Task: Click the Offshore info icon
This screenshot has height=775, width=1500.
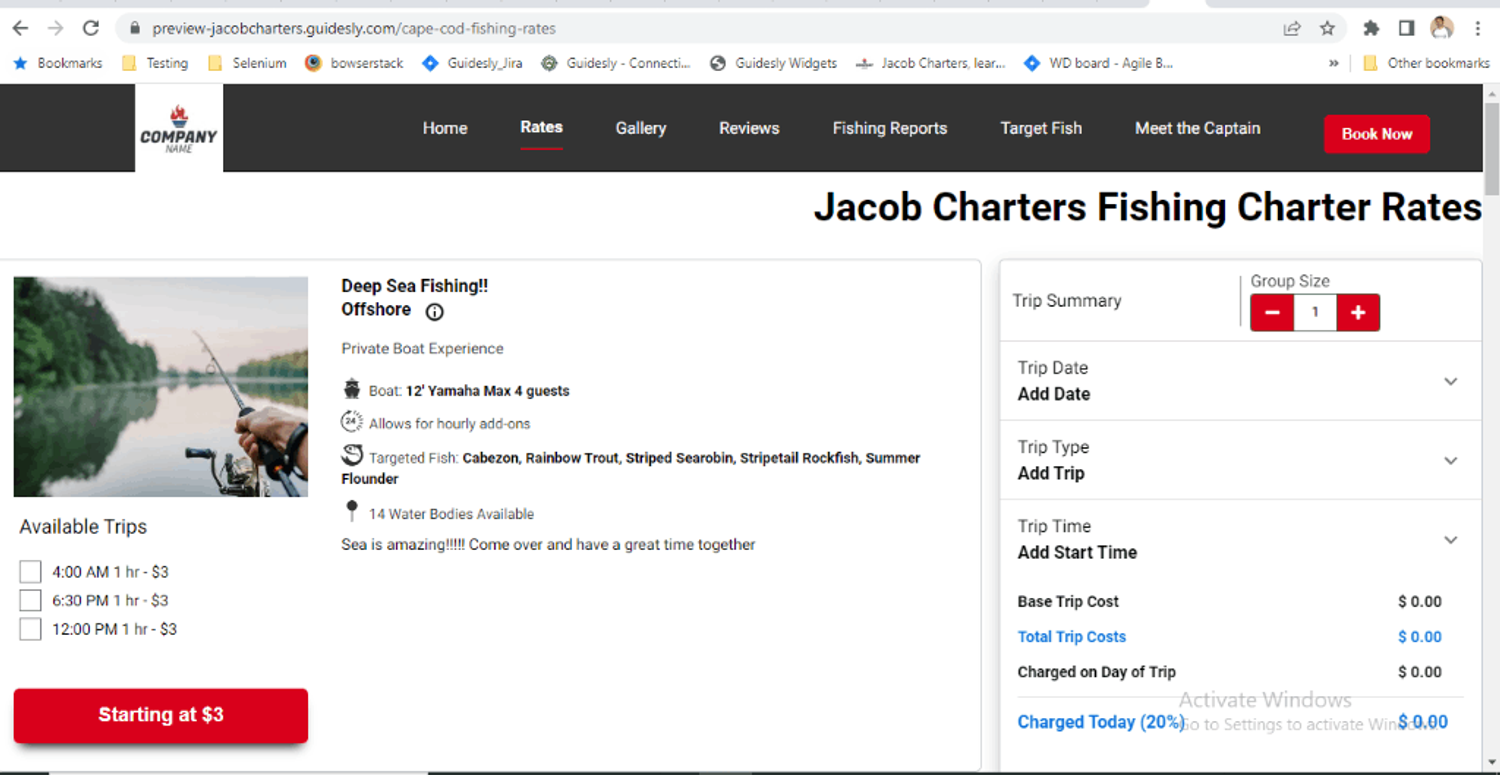Action: click(x=434, y=311)
